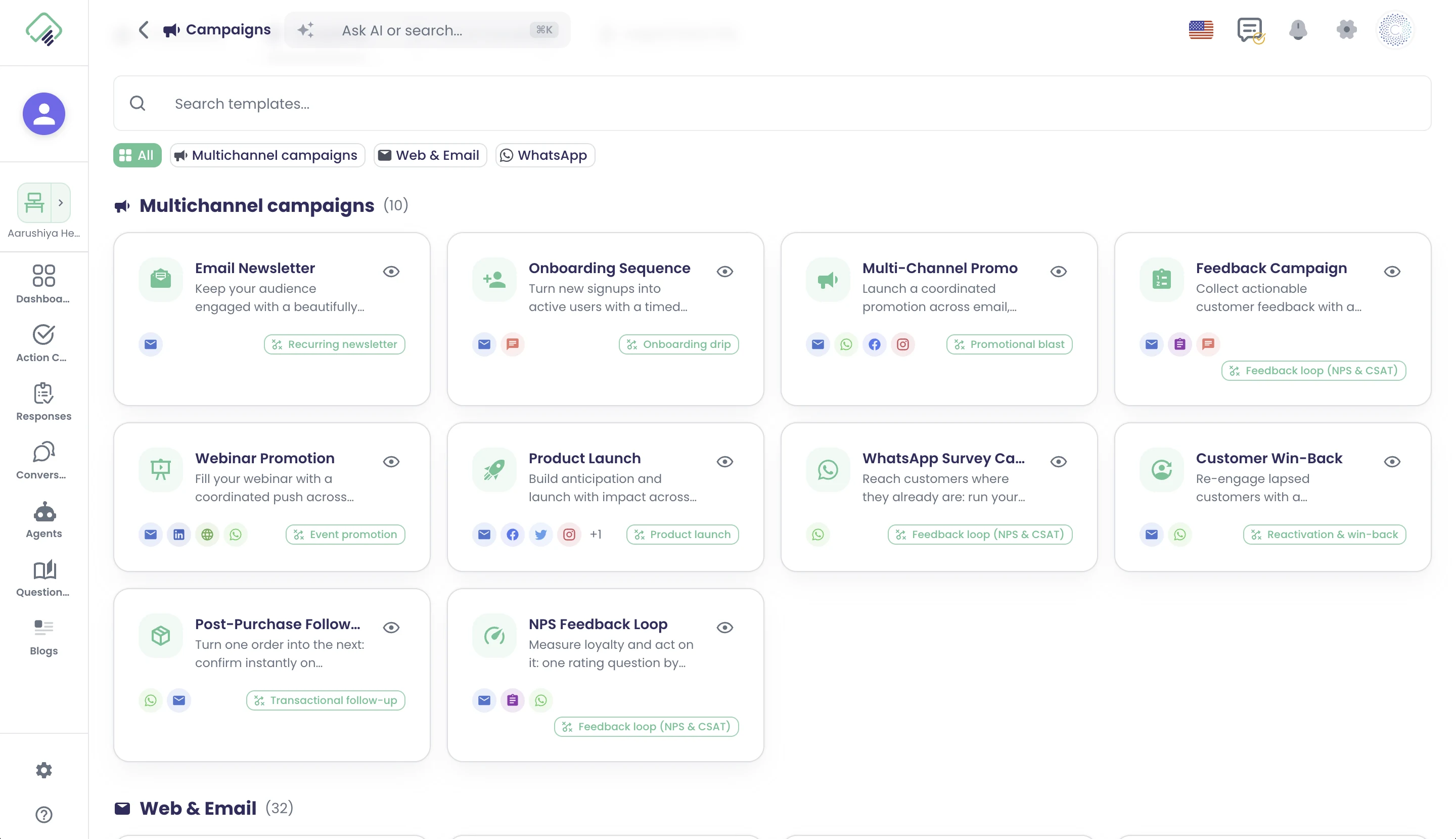The width and height of the screenshot is (1456, 839).
Task: Open the Post-Purchase Follow-up card
Action: click(272, 675)
